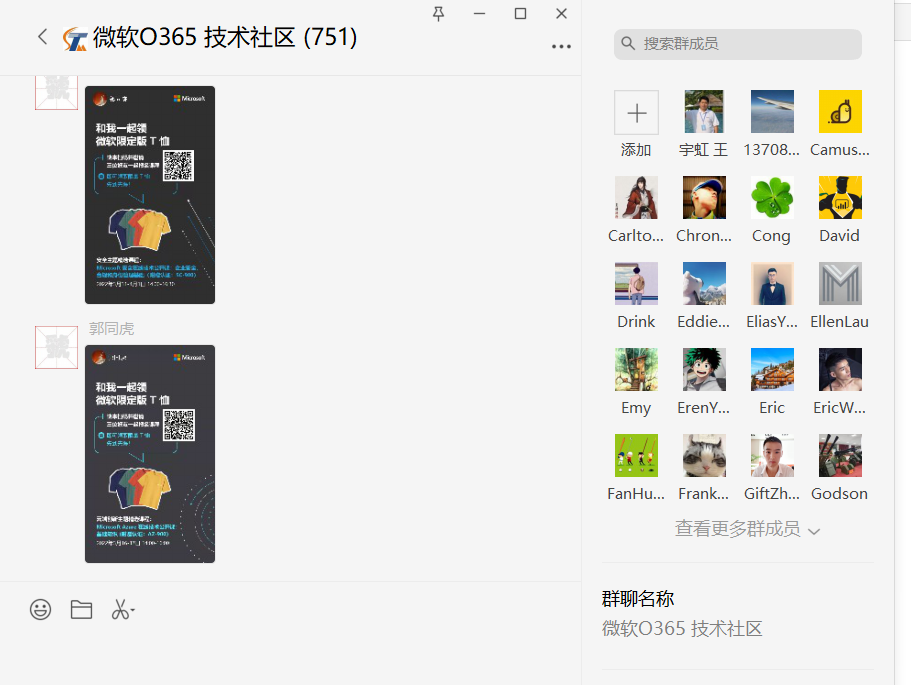911x685 pixels.
Task: Click the avatar beside the upper poster
Action: [x=56, y=92]
